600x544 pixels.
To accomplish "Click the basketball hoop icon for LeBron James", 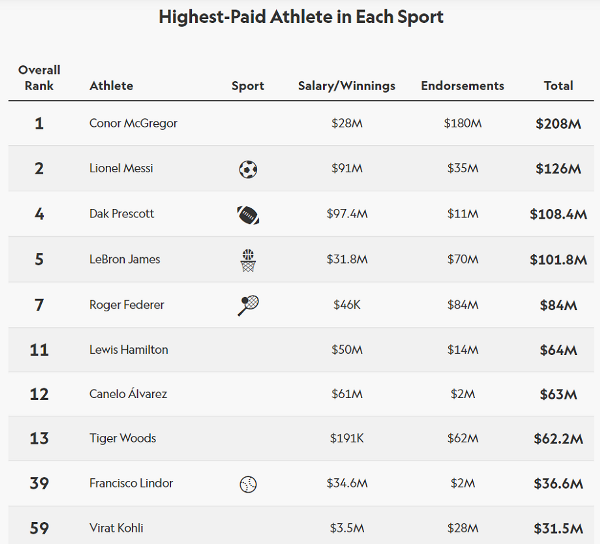I will (x=248, y=260).
